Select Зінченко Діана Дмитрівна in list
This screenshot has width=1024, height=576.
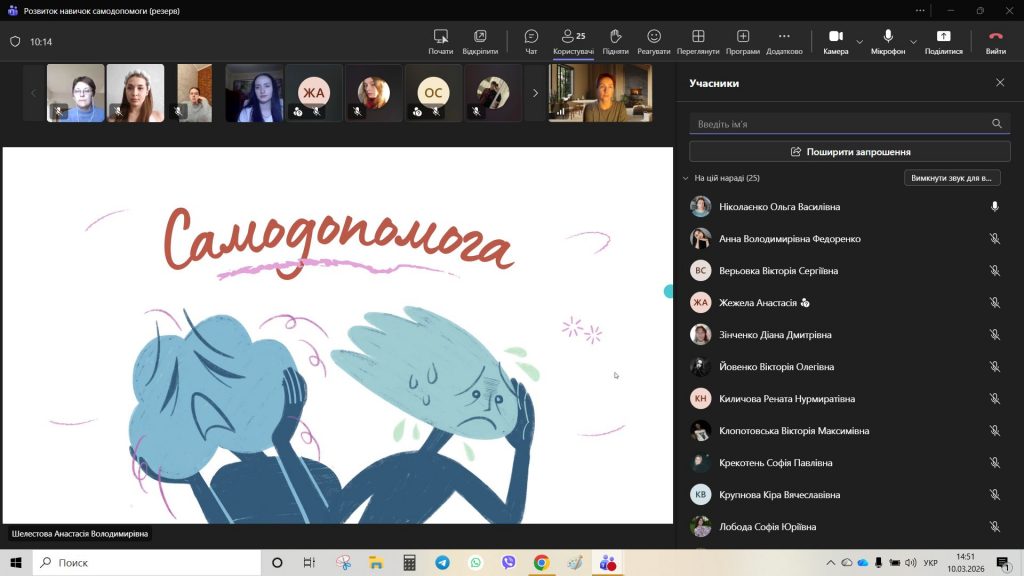[775, 335]
